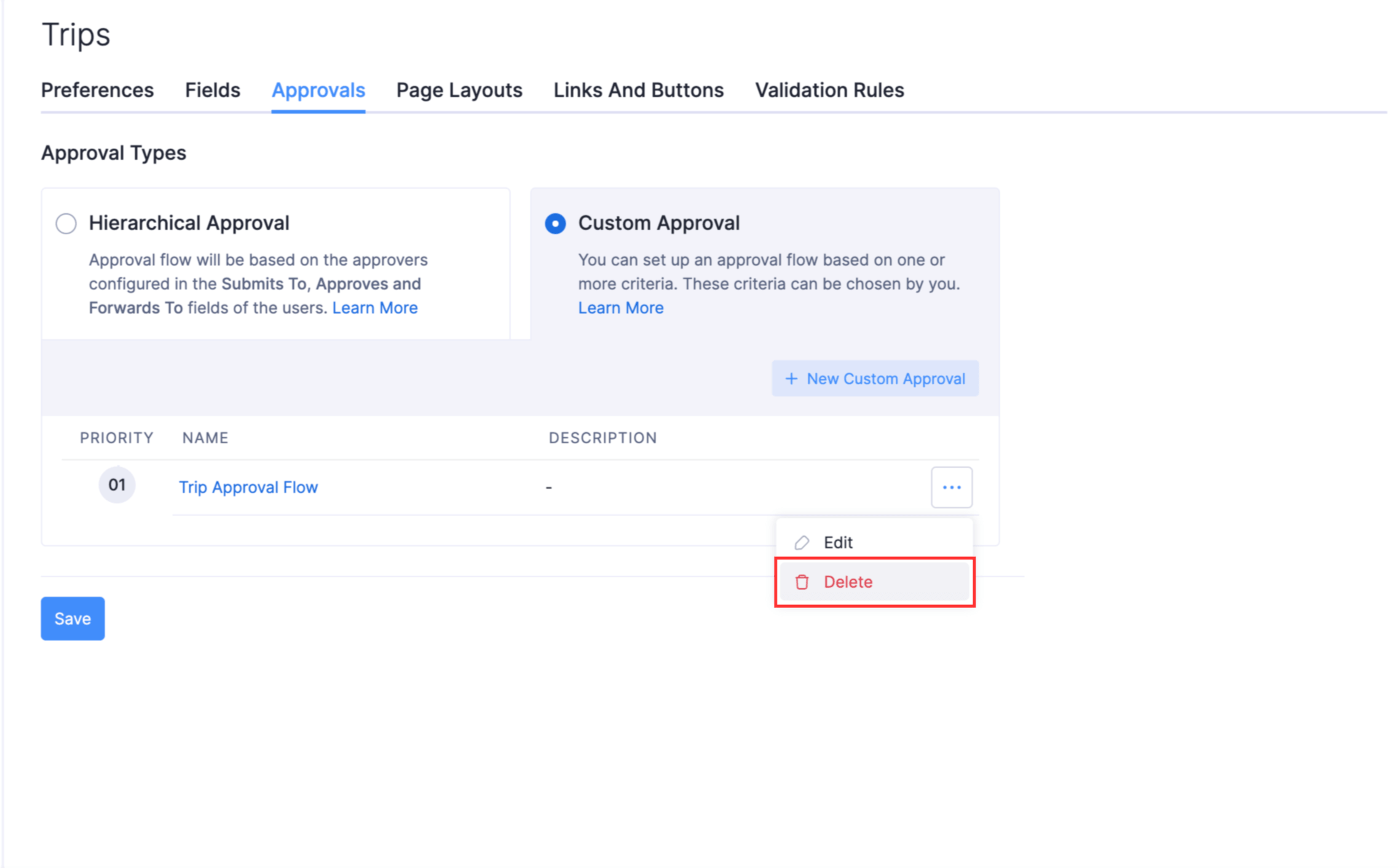This screenshot has width=1398, height=868.
Task: Go to the Page Layouts tab
Action: click(x=459, y=90)
